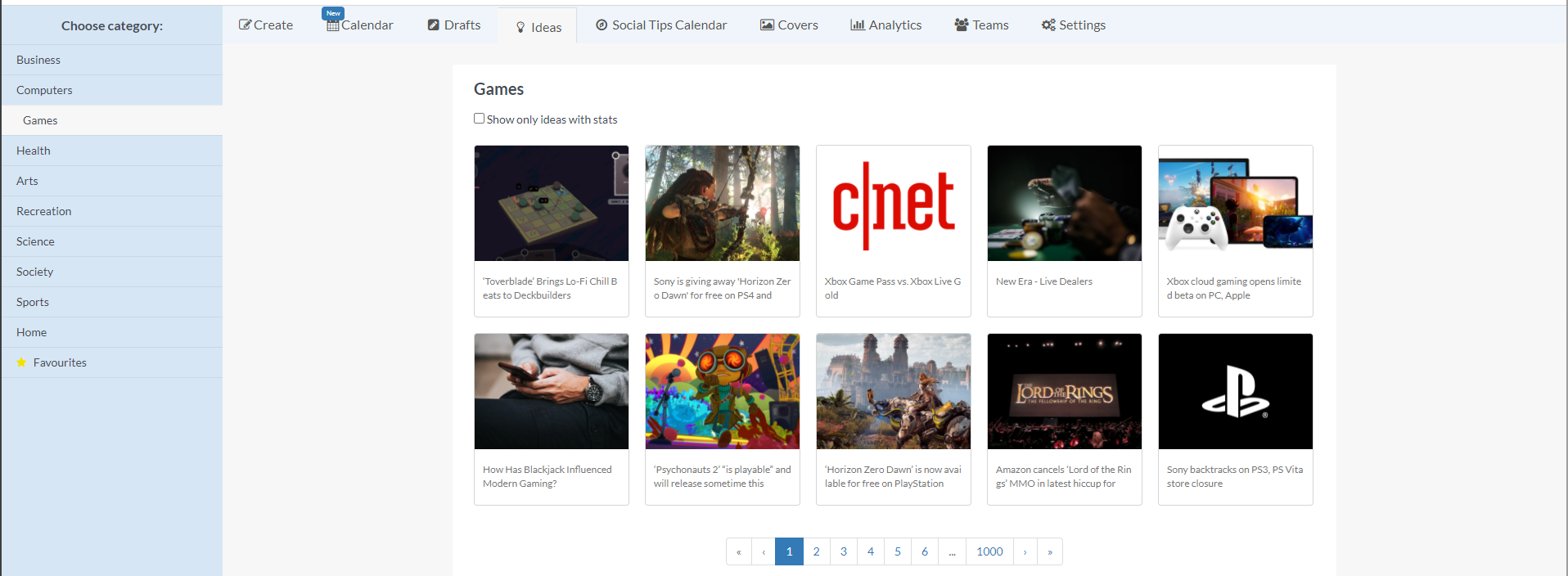1568x576 pixels.
Task: Open the Social Tips Calendar tab
Action: coord(661,25)
